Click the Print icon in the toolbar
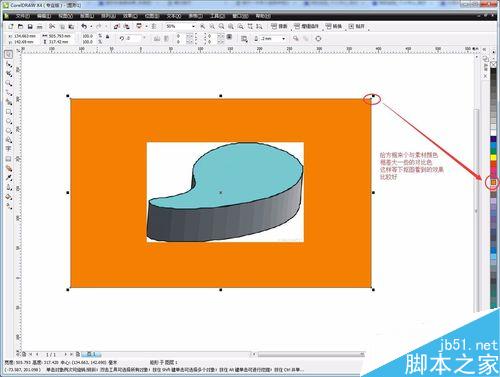Viewport: 500px width, 377px height. (x=40, y=26)
